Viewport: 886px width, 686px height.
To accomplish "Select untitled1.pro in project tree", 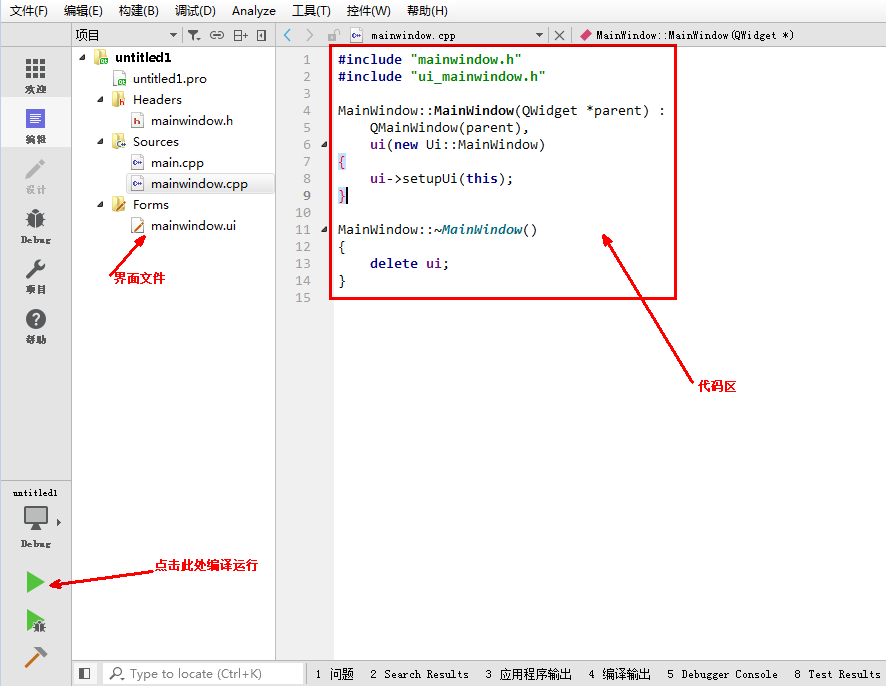I will pyautogui.click(x=170, y=79).
